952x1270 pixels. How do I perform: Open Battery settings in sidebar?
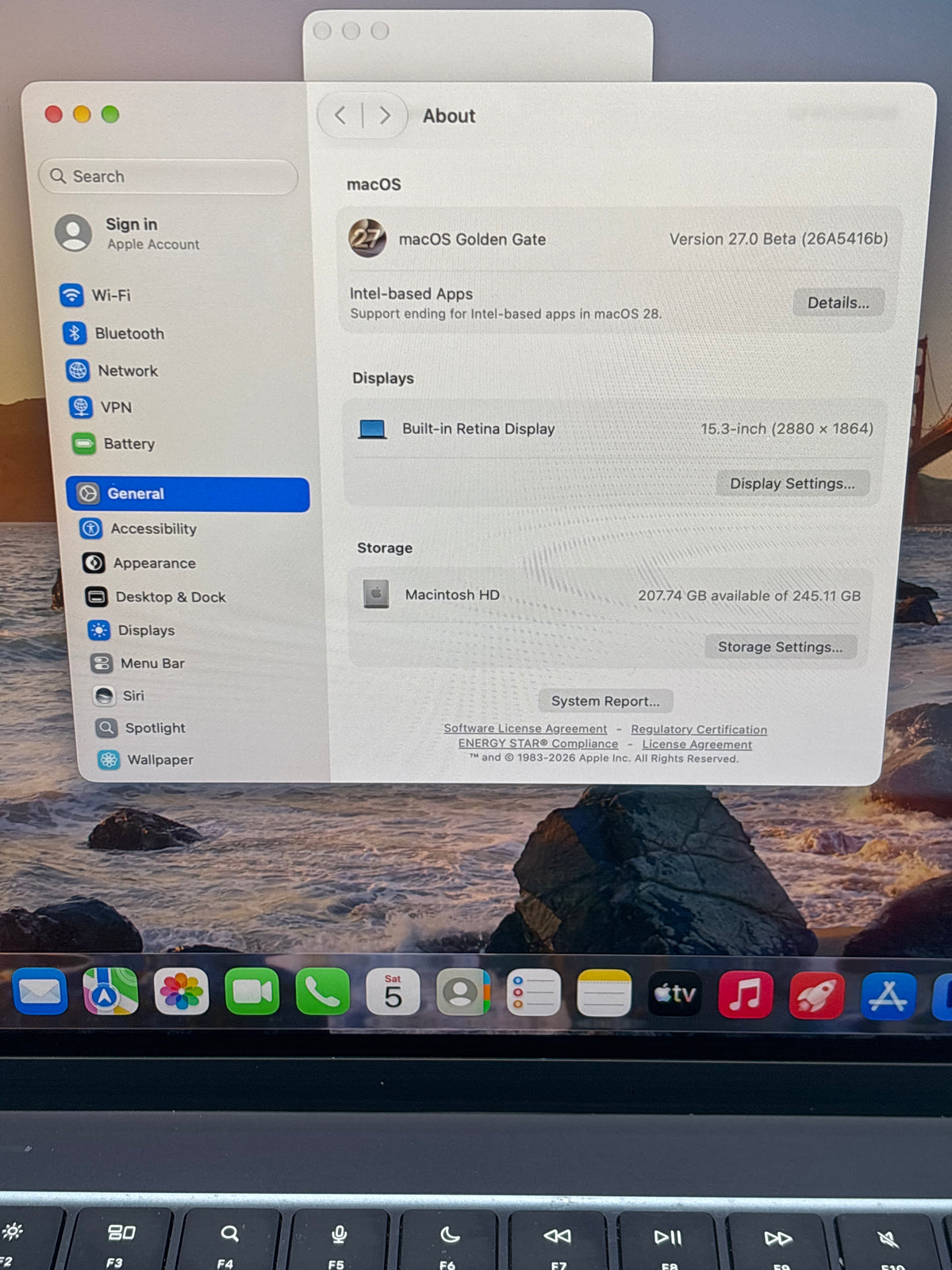[114, 444]
